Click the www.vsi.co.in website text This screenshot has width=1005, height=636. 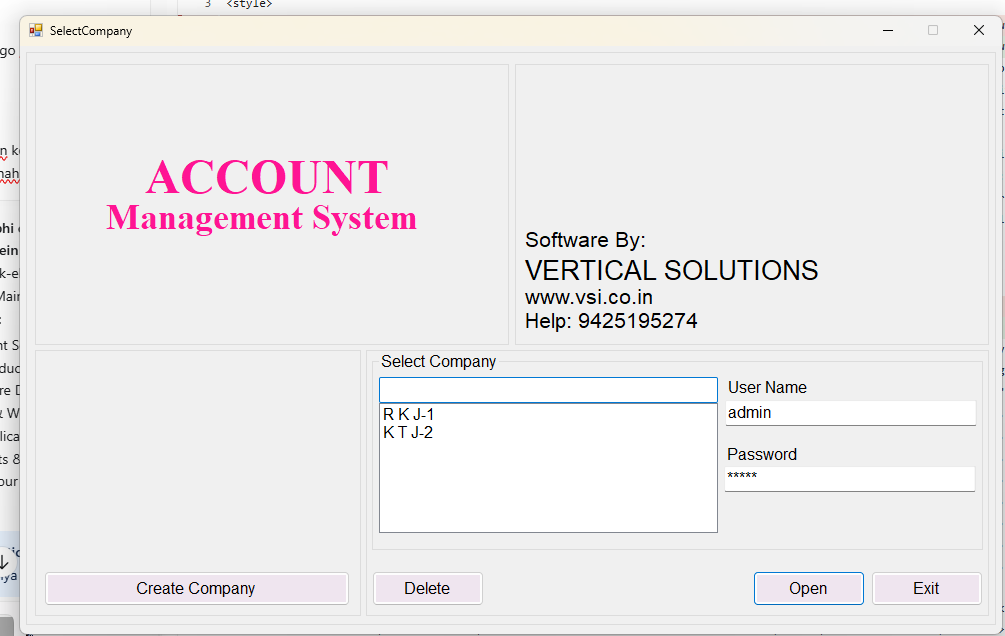[x=588, y=297]
